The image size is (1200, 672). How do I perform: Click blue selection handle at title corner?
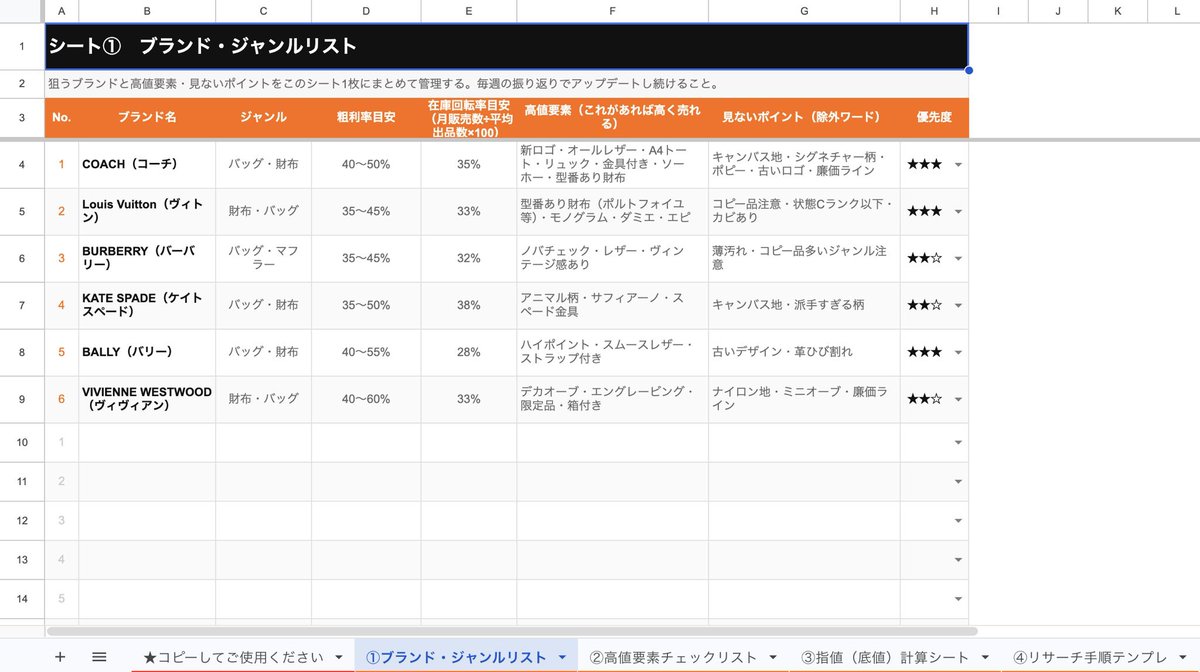coord(968,70)
